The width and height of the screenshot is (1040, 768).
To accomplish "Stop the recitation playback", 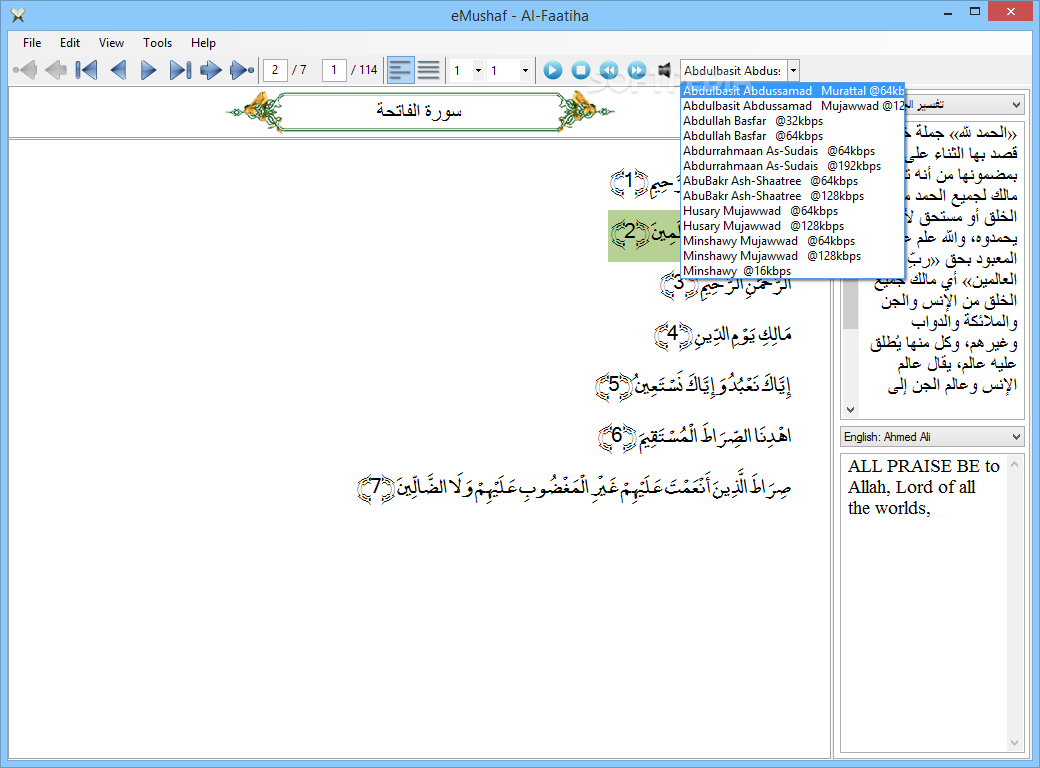I will pos(581,70).
